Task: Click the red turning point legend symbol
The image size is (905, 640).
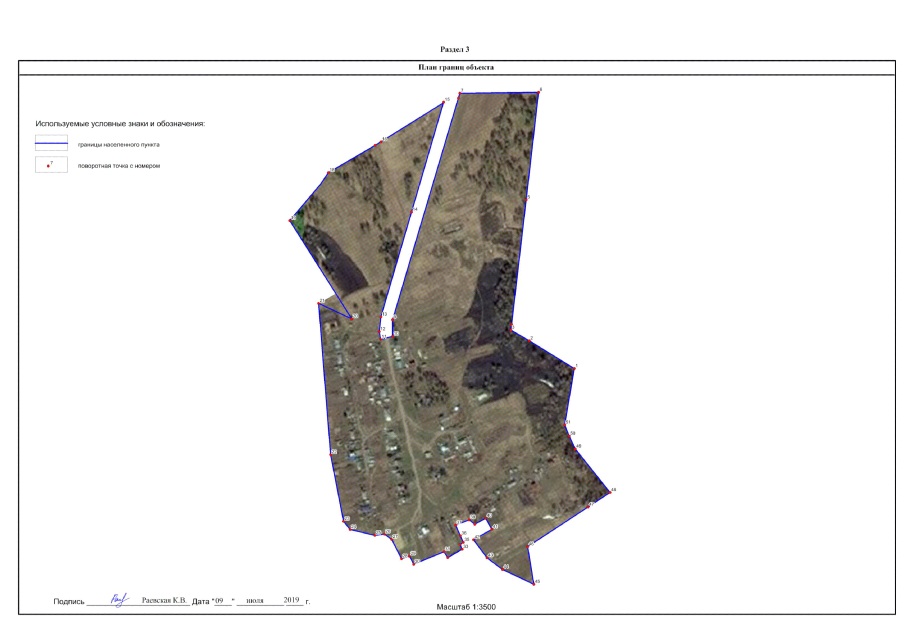Action: pos(51,165)
